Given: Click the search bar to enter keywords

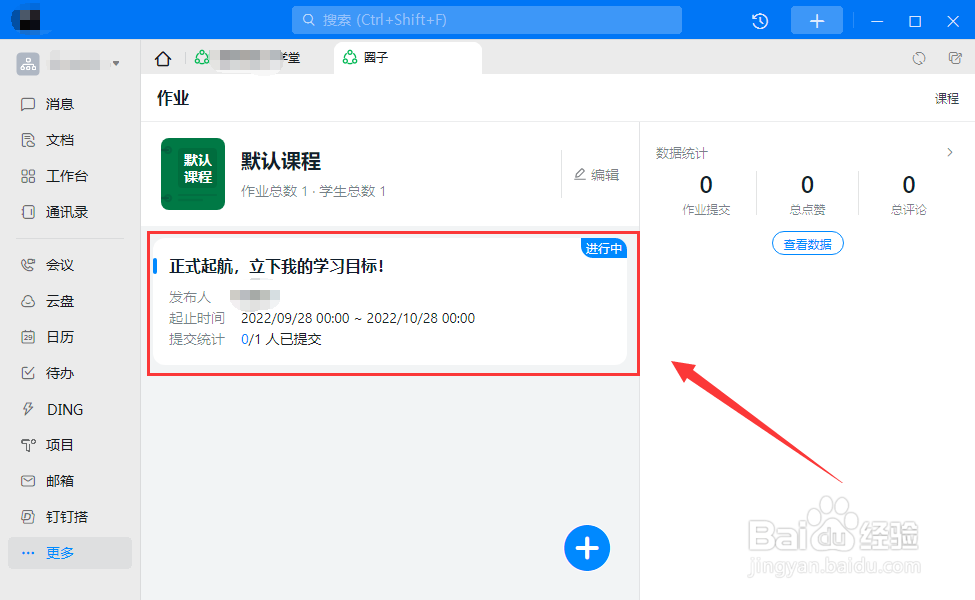Looking at the screenshot, I should click(x=486, y=20).
